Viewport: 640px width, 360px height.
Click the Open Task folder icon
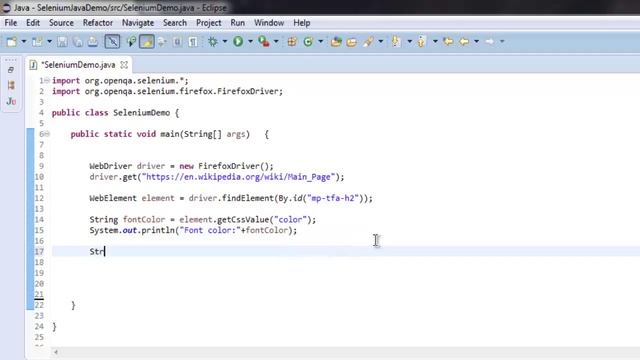coord(351,41)
